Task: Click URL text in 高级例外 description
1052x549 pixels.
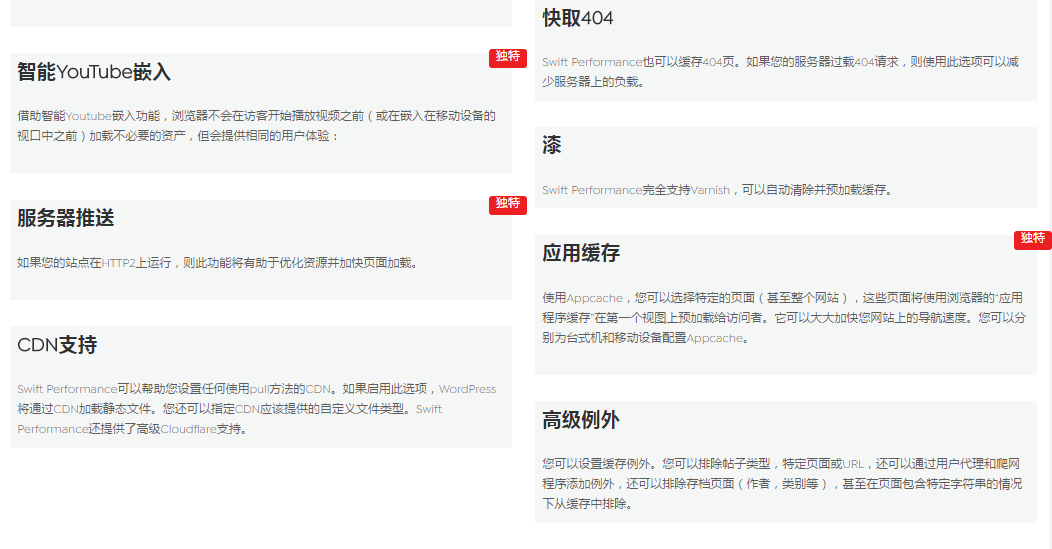Action: click(853, 464)
